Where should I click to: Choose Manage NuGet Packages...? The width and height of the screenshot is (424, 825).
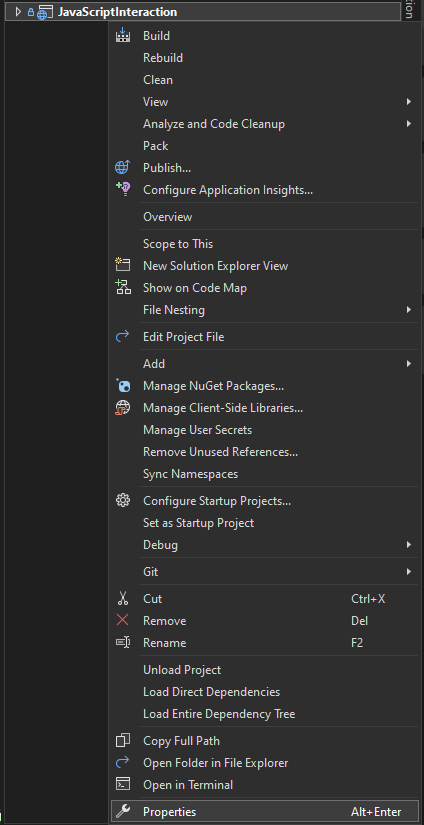(x=265, y=386)
